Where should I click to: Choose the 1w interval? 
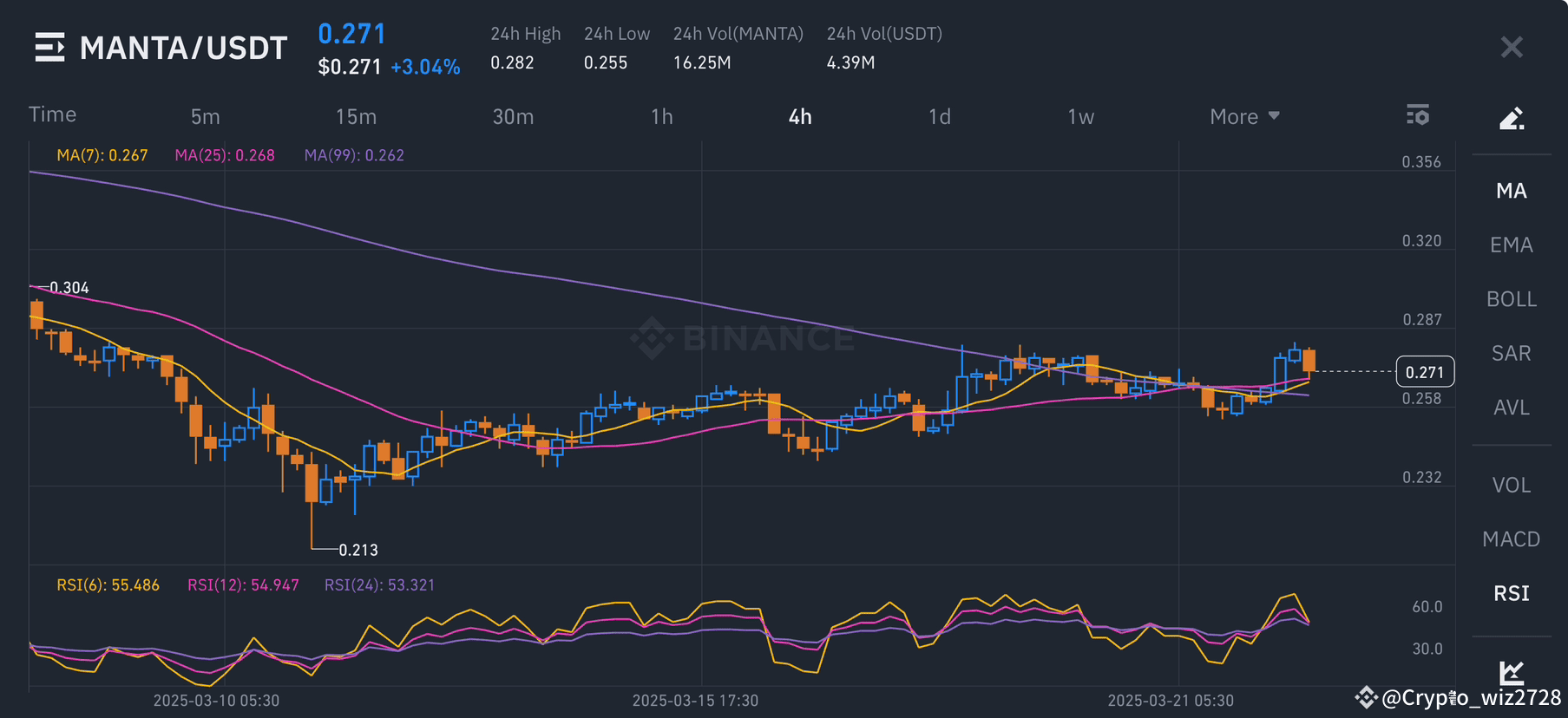tap(1080, 116)
